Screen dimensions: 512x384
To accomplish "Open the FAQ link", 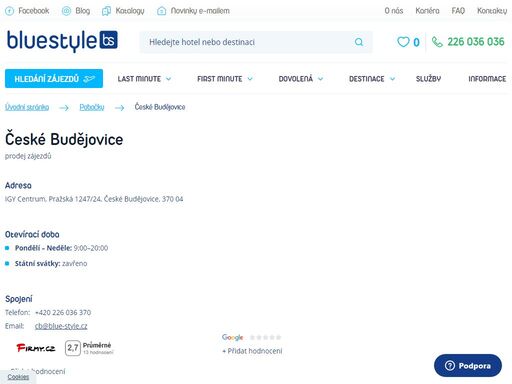I will (458, 11).
